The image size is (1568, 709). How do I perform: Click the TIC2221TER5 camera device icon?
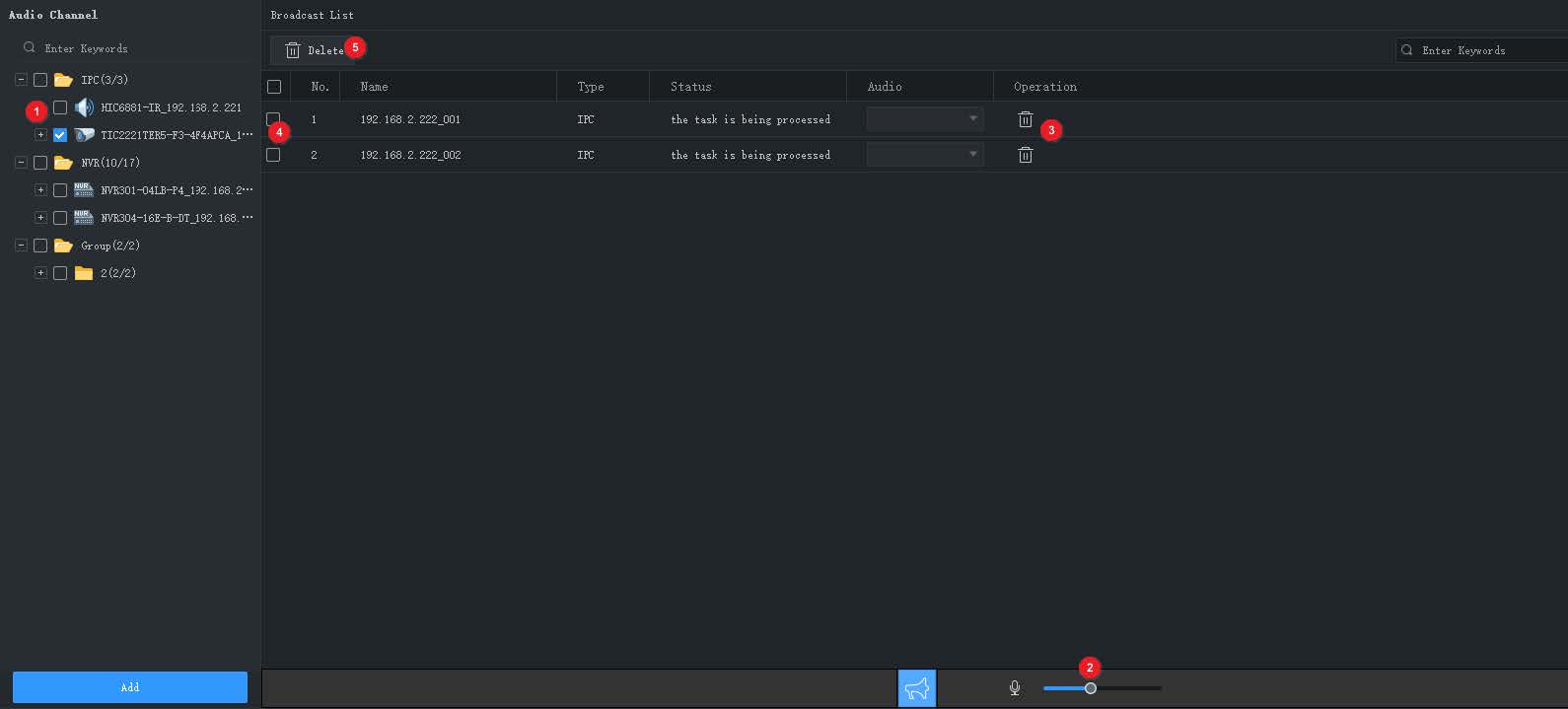[x=84, y=135]
